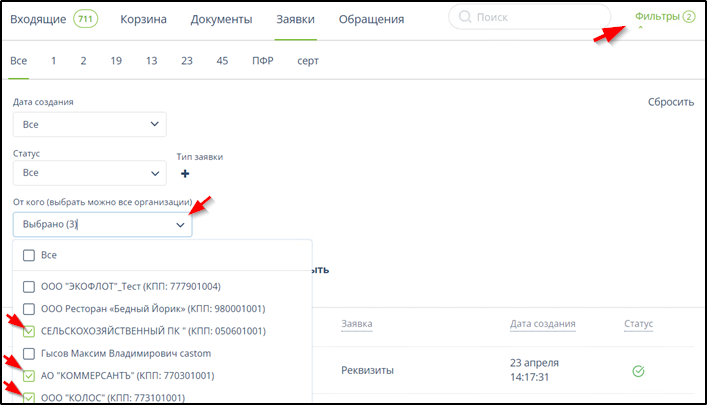Collapse the От кого Выбрано (3) dropdown

[x=102, y=225]
